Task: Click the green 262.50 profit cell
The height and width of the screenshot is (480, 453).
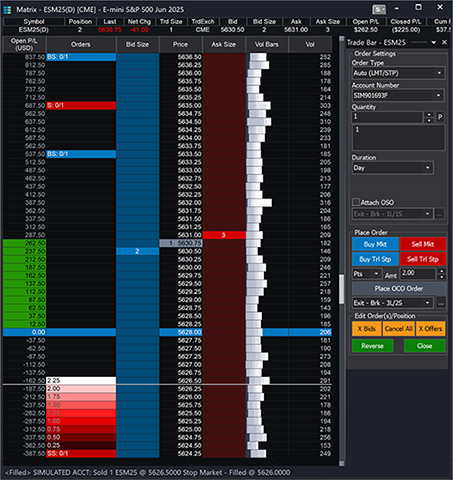Action: click(x=24, y=243)
